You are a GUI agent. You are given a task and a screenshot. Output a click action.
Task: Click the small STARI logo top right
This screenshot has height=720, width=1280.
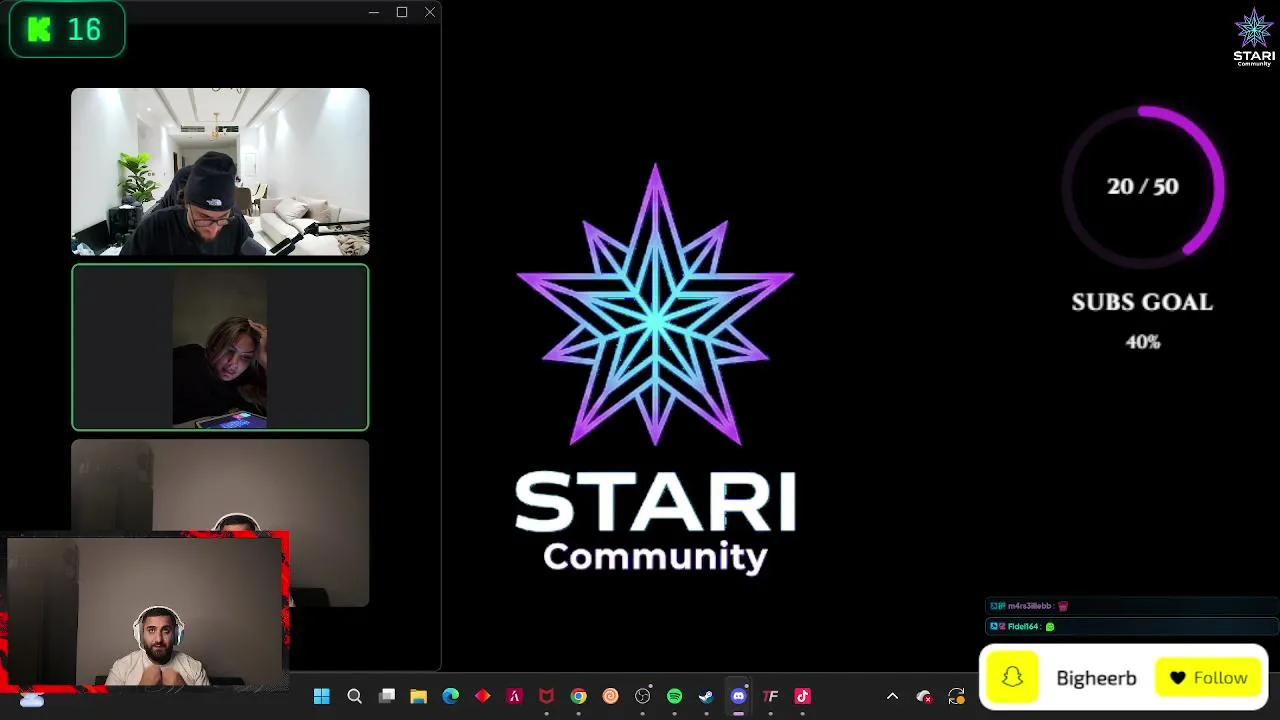click(x=1254, y=37)
